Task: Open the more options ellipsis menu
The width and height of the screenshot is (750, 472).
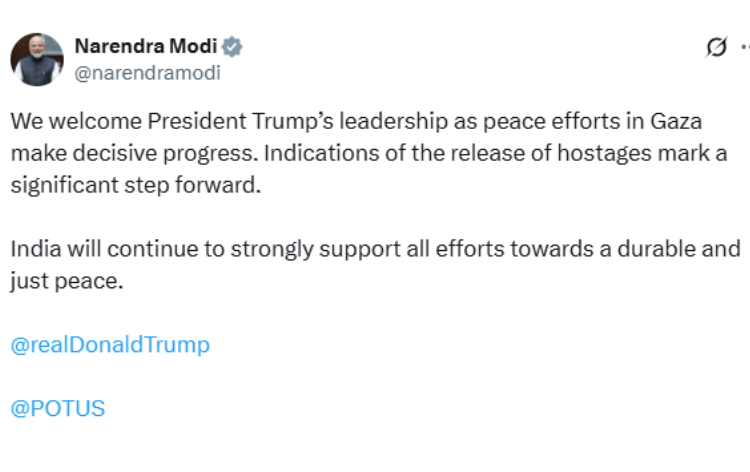Action: tap(744, 47)
